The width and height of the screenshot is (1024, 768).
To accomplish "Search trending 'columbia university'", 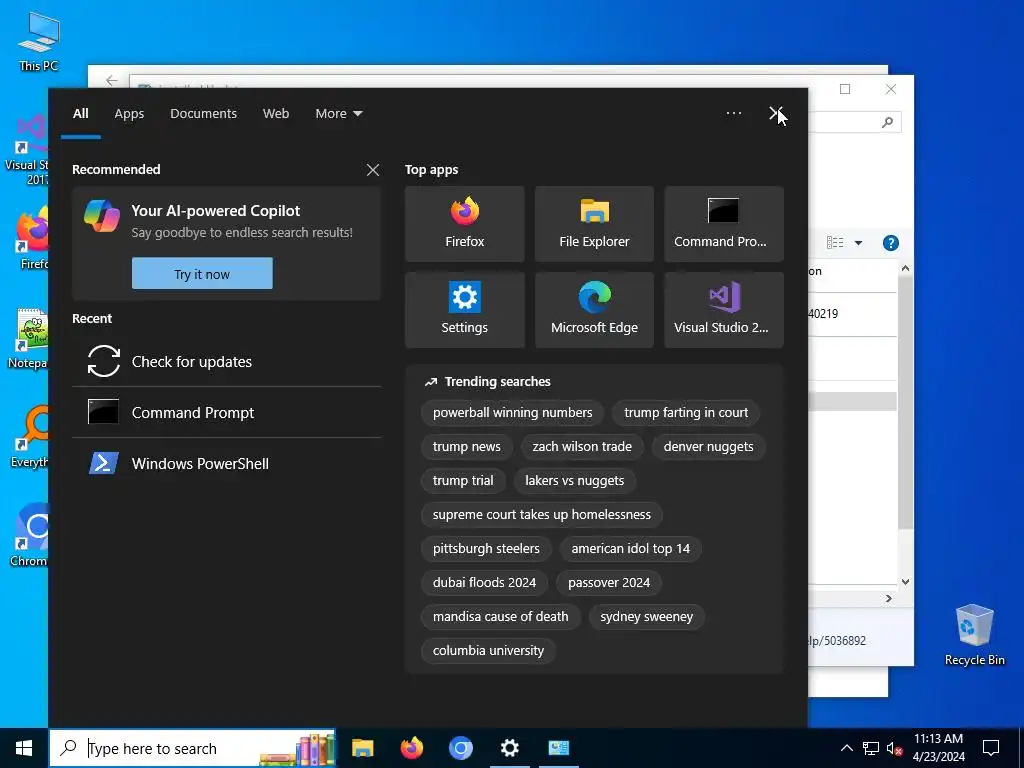I will [x=488, y=650].
